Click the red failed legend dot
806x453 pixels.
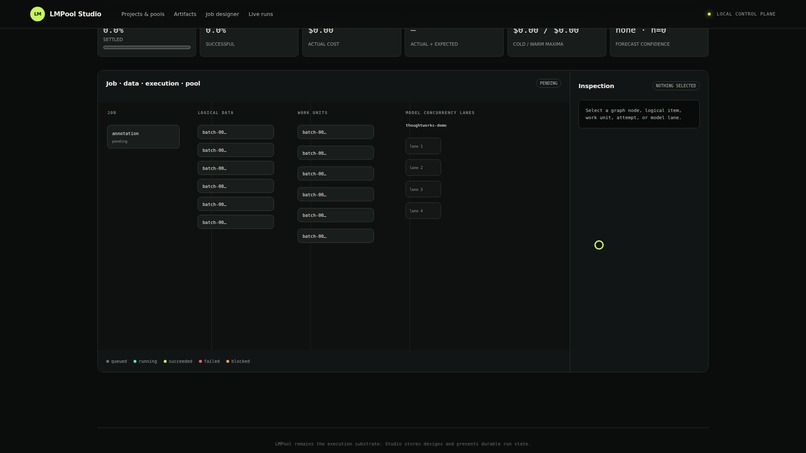pyautogui.click(x=200, y=361)
